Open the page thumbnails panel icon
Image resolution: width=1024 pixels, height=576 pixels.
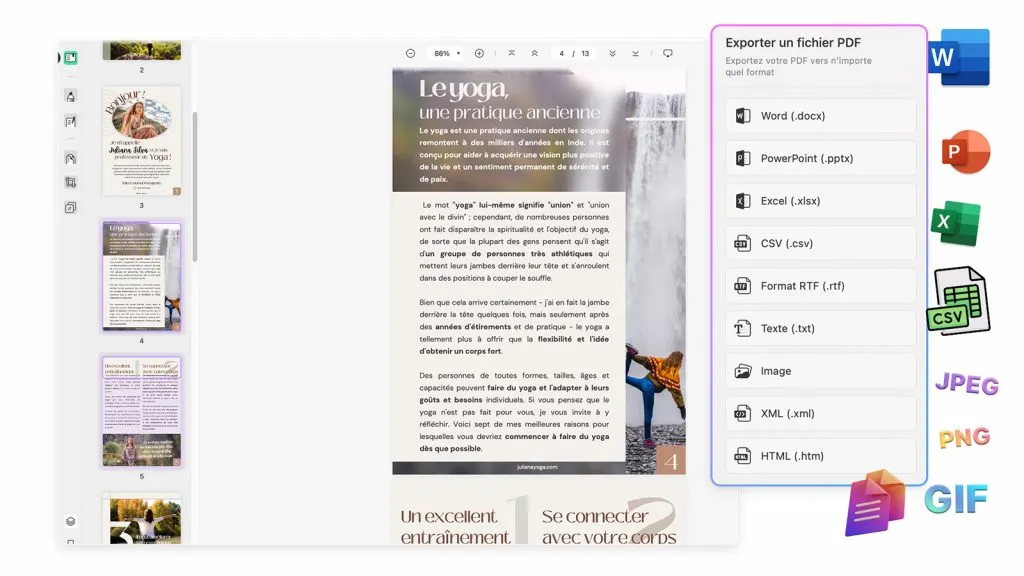(x=69, y=57)
